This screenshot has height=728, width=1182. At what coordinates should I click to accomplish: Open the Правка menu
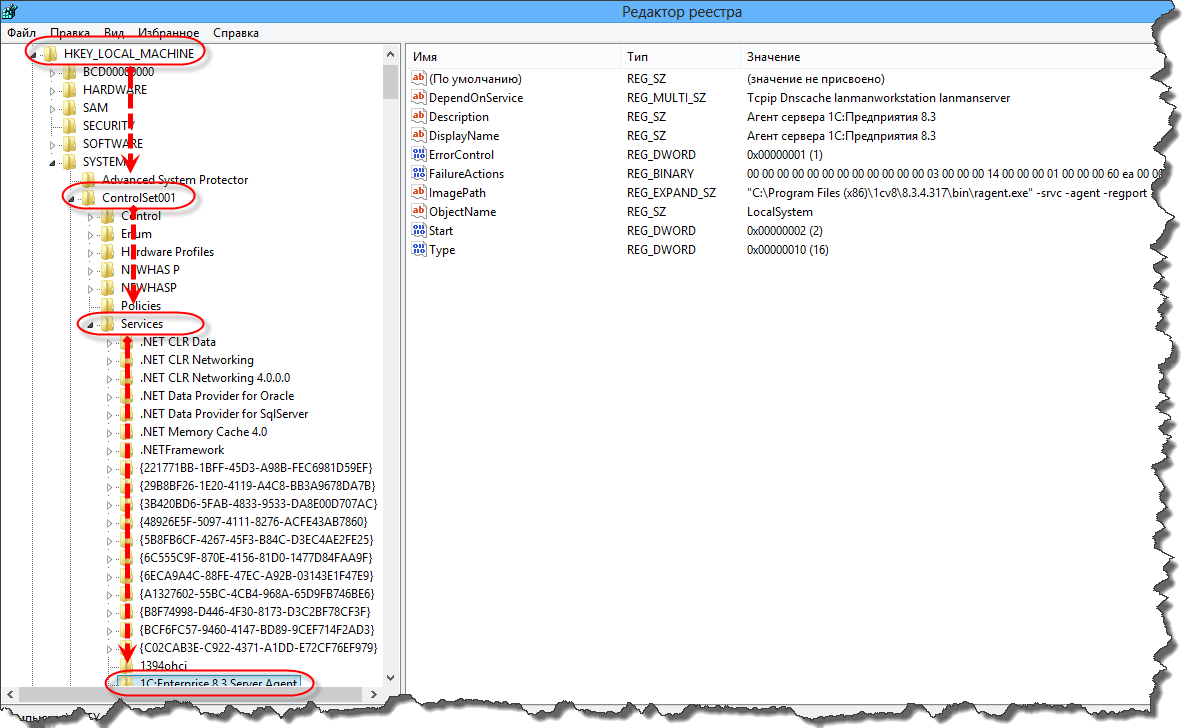(x=70, y=32)
